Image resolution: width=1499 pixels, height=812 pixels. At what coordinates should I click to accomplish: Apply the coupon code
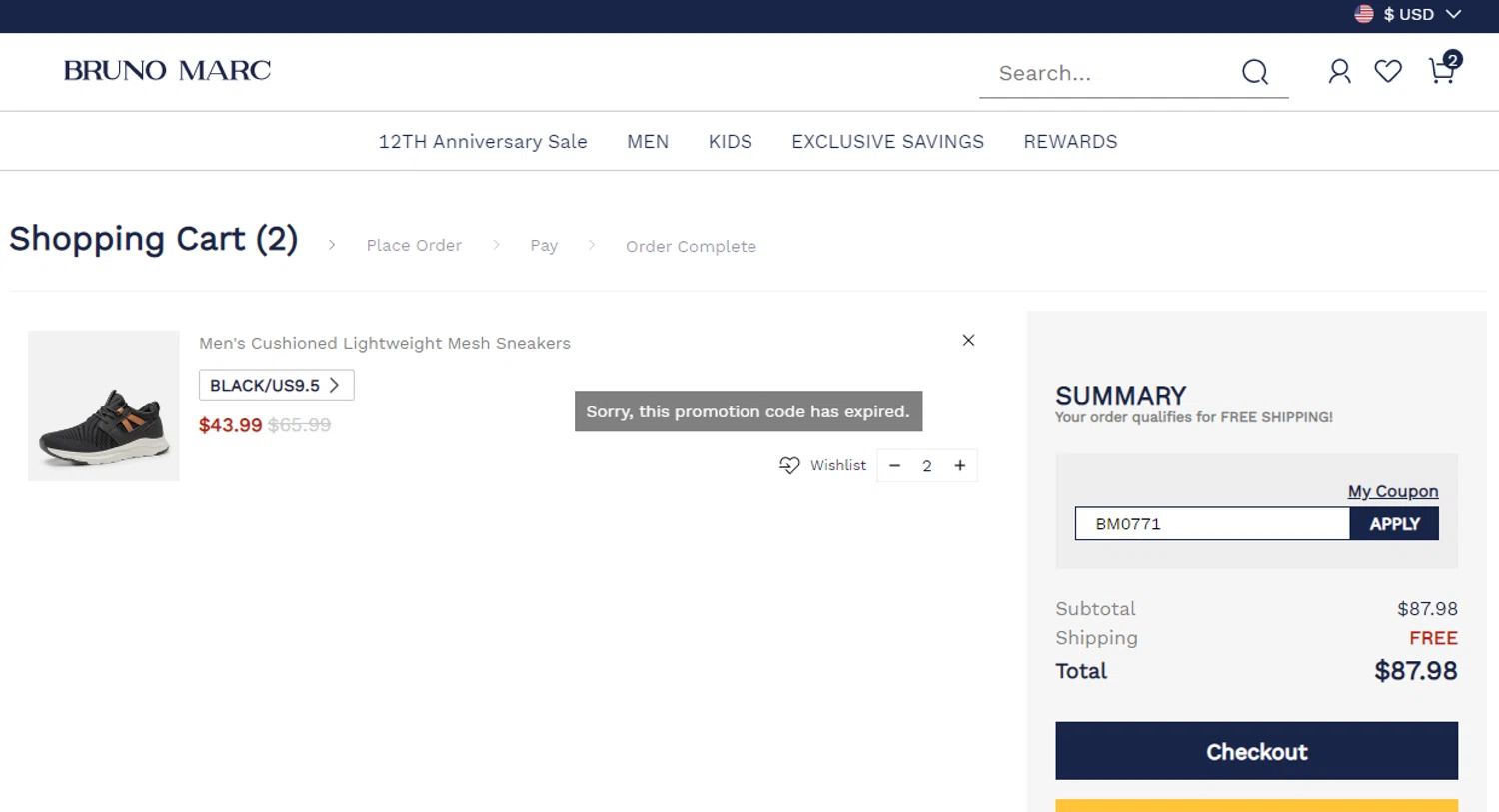pyautogui.click(x=1394, y=523)
